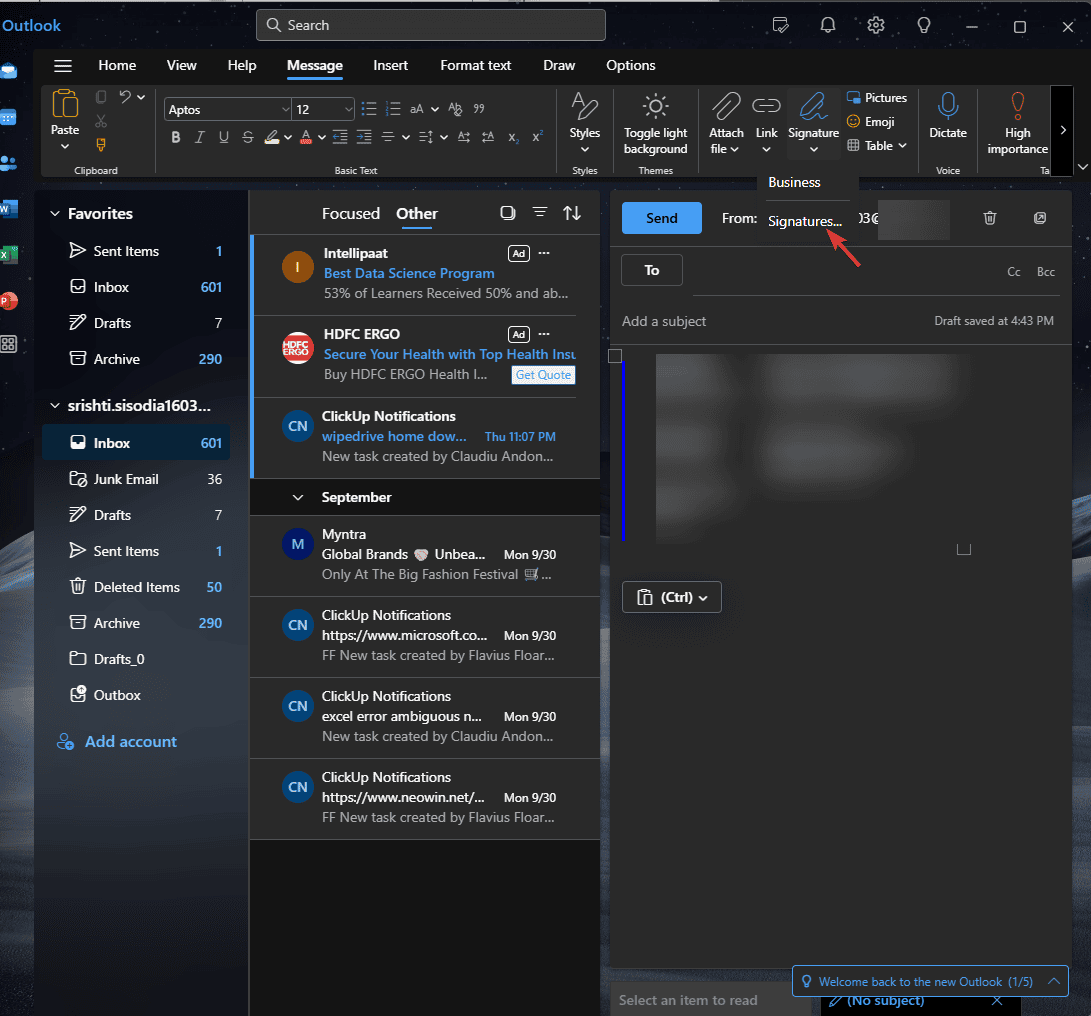Screen dimensions: 1091x1016
Task: Toggle superscript formatting
Action: pyautogui.click(x=537, y=137)
